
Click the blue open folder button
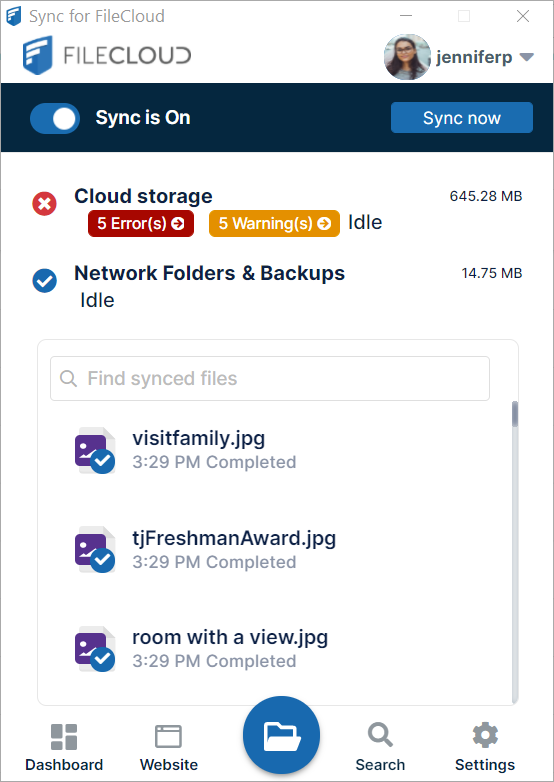[281, 735]
